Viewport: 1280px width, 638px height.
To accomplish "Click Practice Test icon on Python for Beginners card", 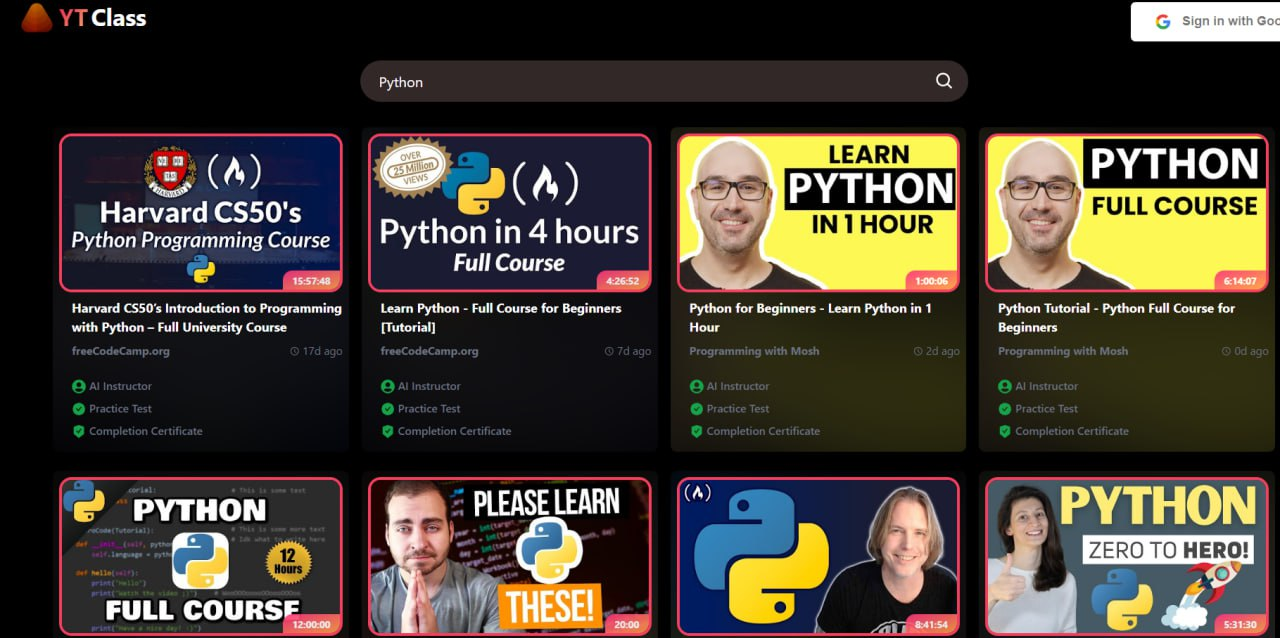I will pyautogui.click(x=697, y=409).
